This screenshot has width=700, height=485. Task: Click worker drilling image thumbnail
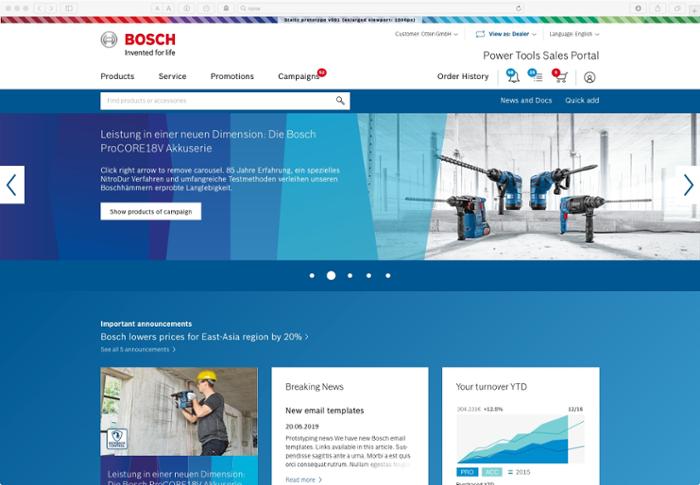click(179, 412)
